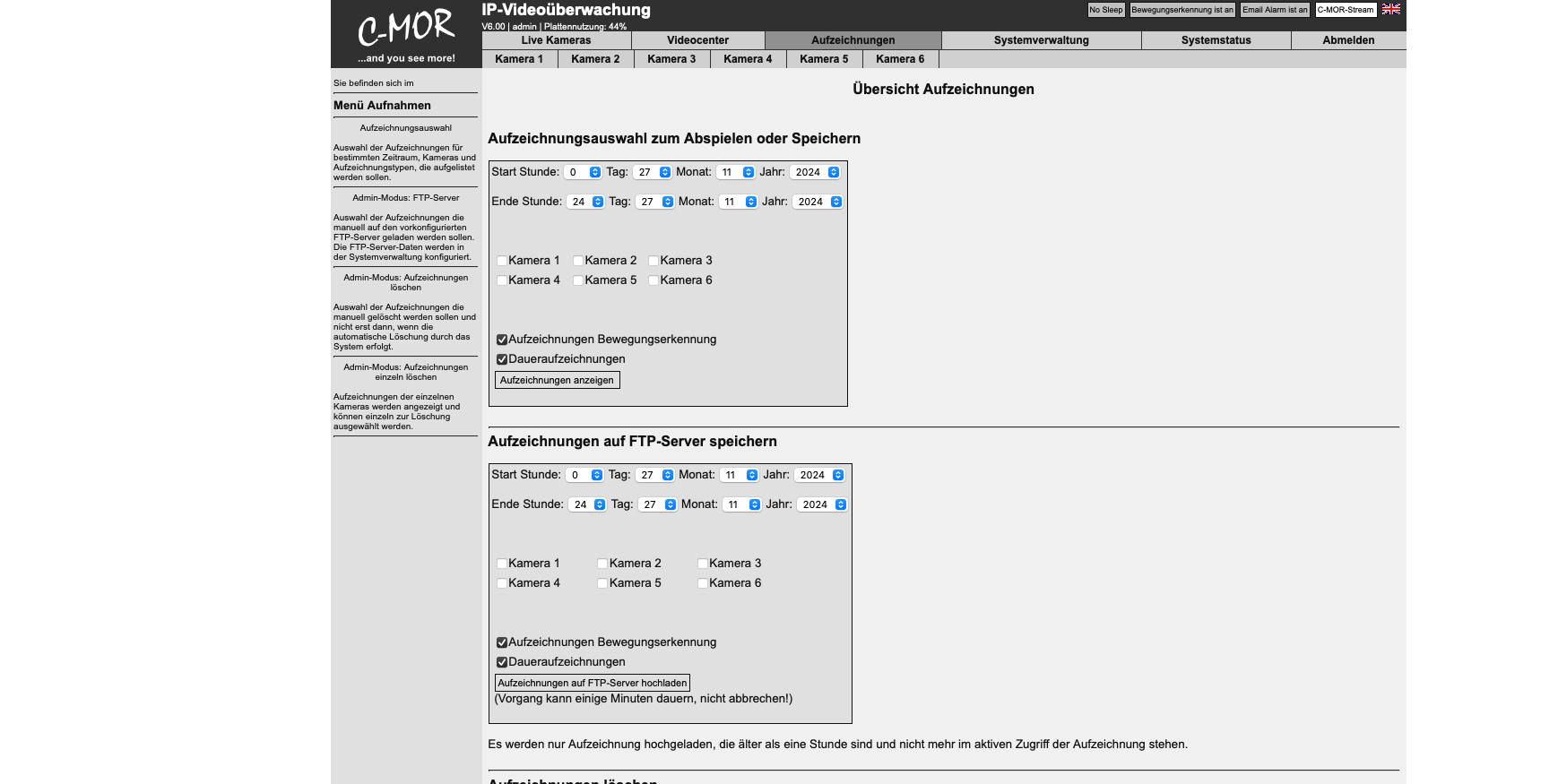Open Start Stunde dropdown in playback section
Screen dimensions: 1558x784
coord(583,172)
